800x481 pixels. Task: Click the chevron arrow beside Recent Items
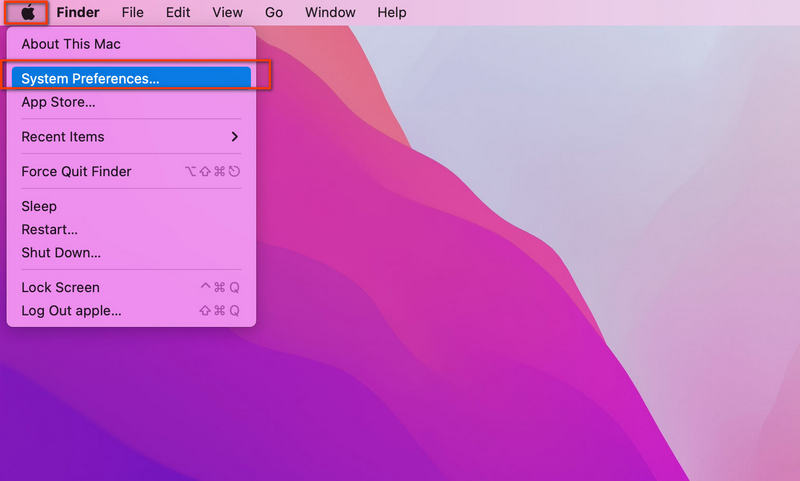(x=235, y=137)
